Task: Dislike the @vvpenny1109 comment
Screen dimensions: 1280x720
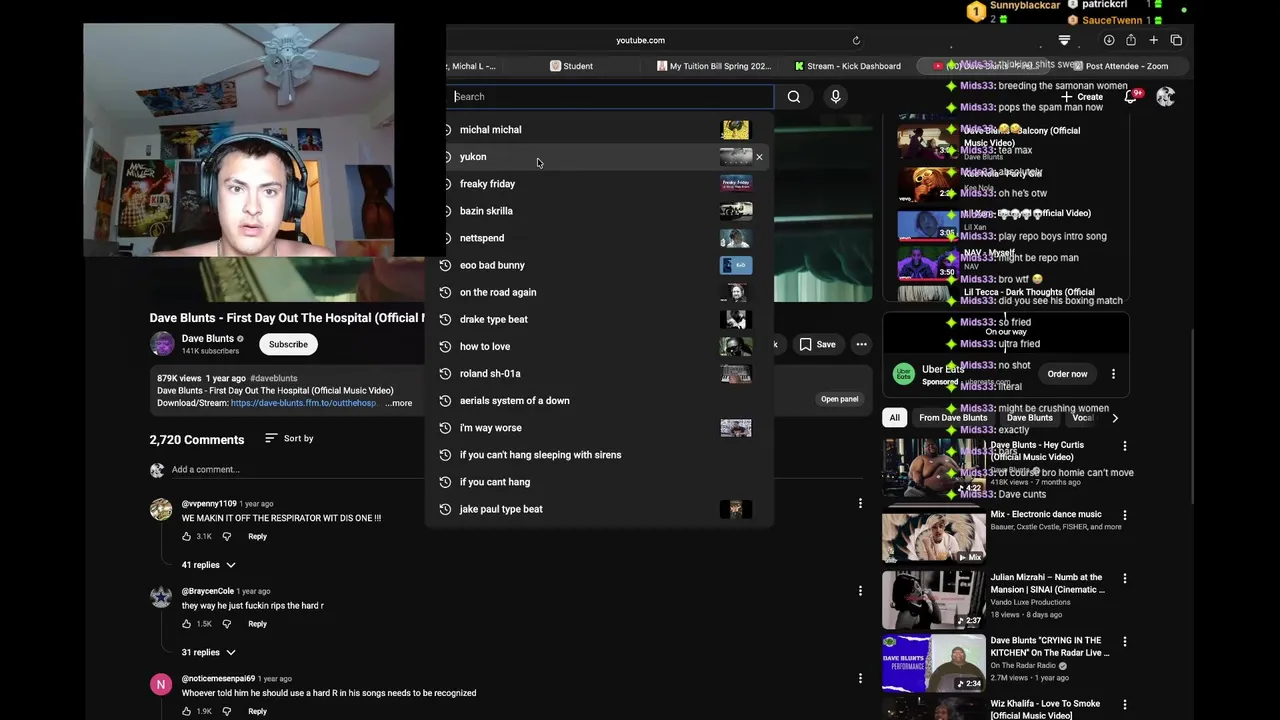Action: (x=226, y=537)
